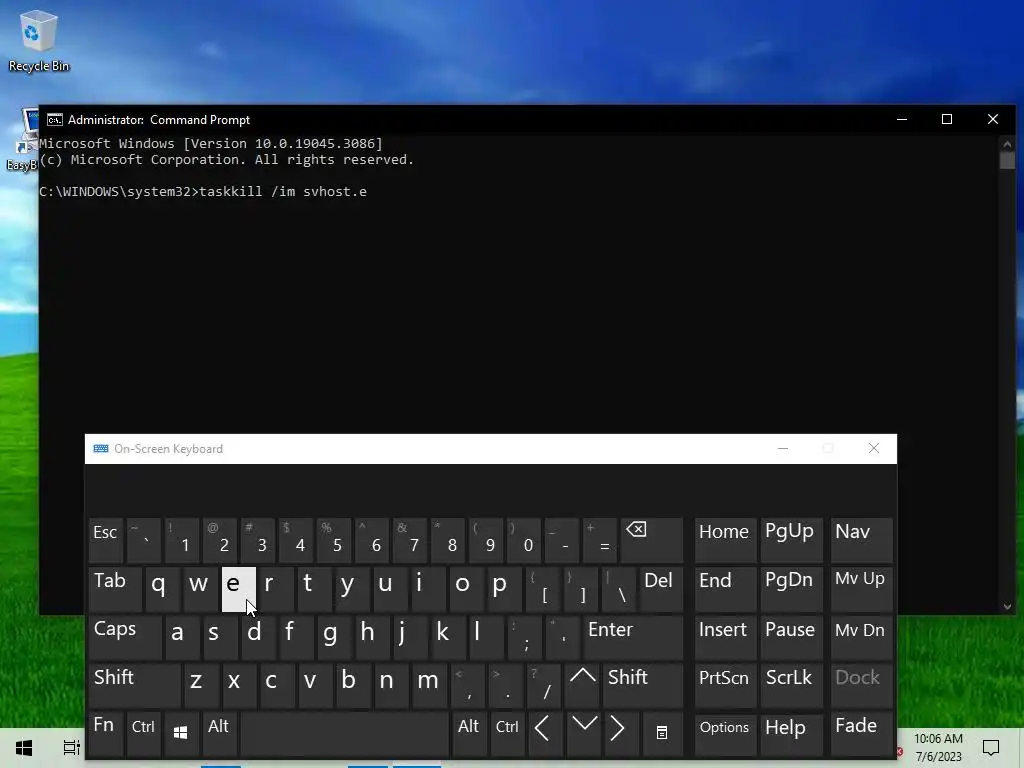Tap the letter q key
The image size is (1024, 768).
(163, 589)
